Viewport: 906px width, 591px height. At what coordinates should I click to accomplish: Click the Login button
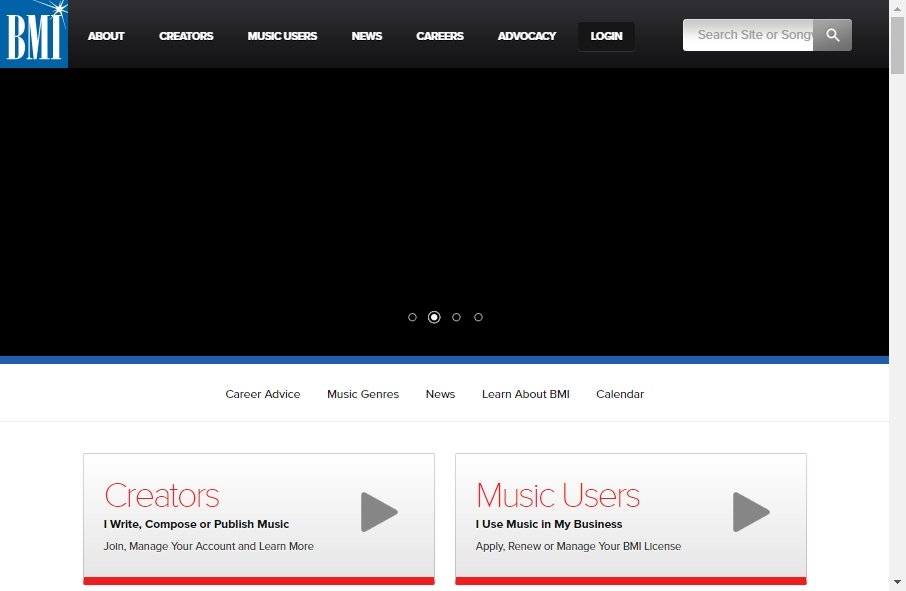(x=606, y=36)
